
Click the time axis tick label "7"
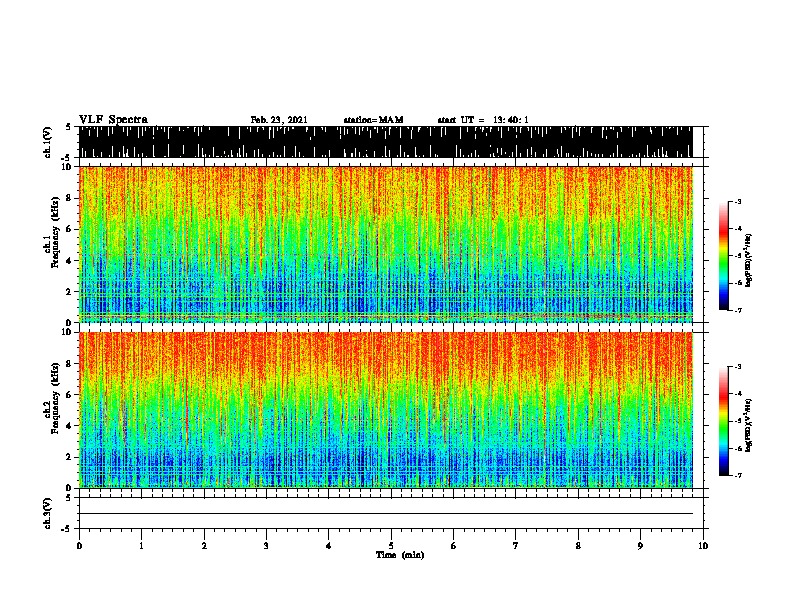pos(516,546)
